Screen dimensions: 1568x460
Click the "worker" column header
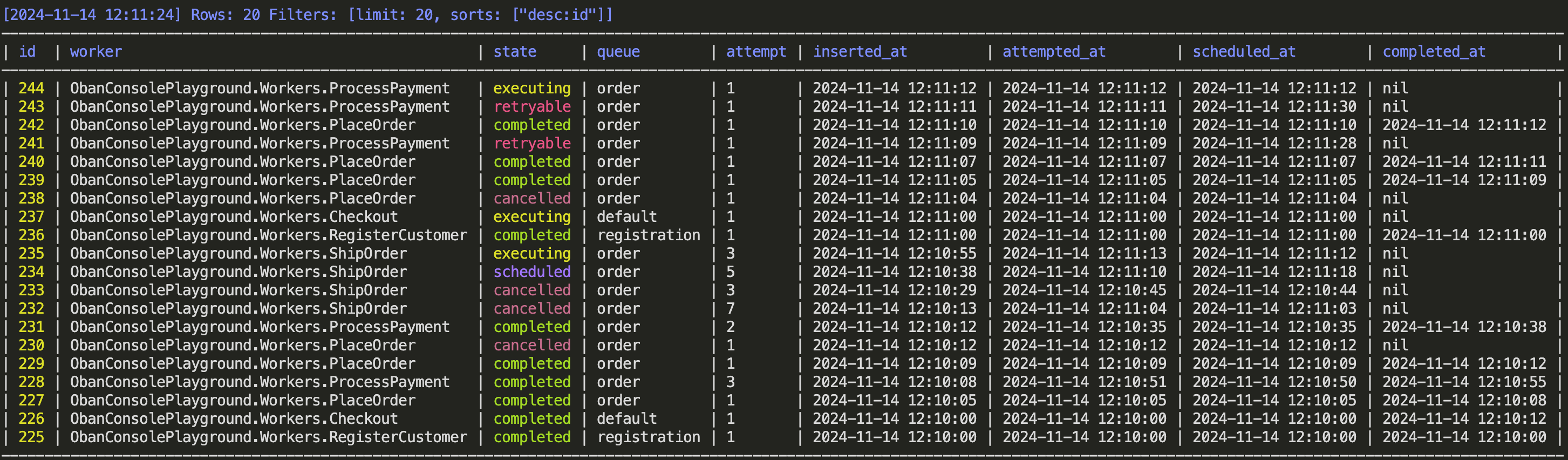pos(96,52)
